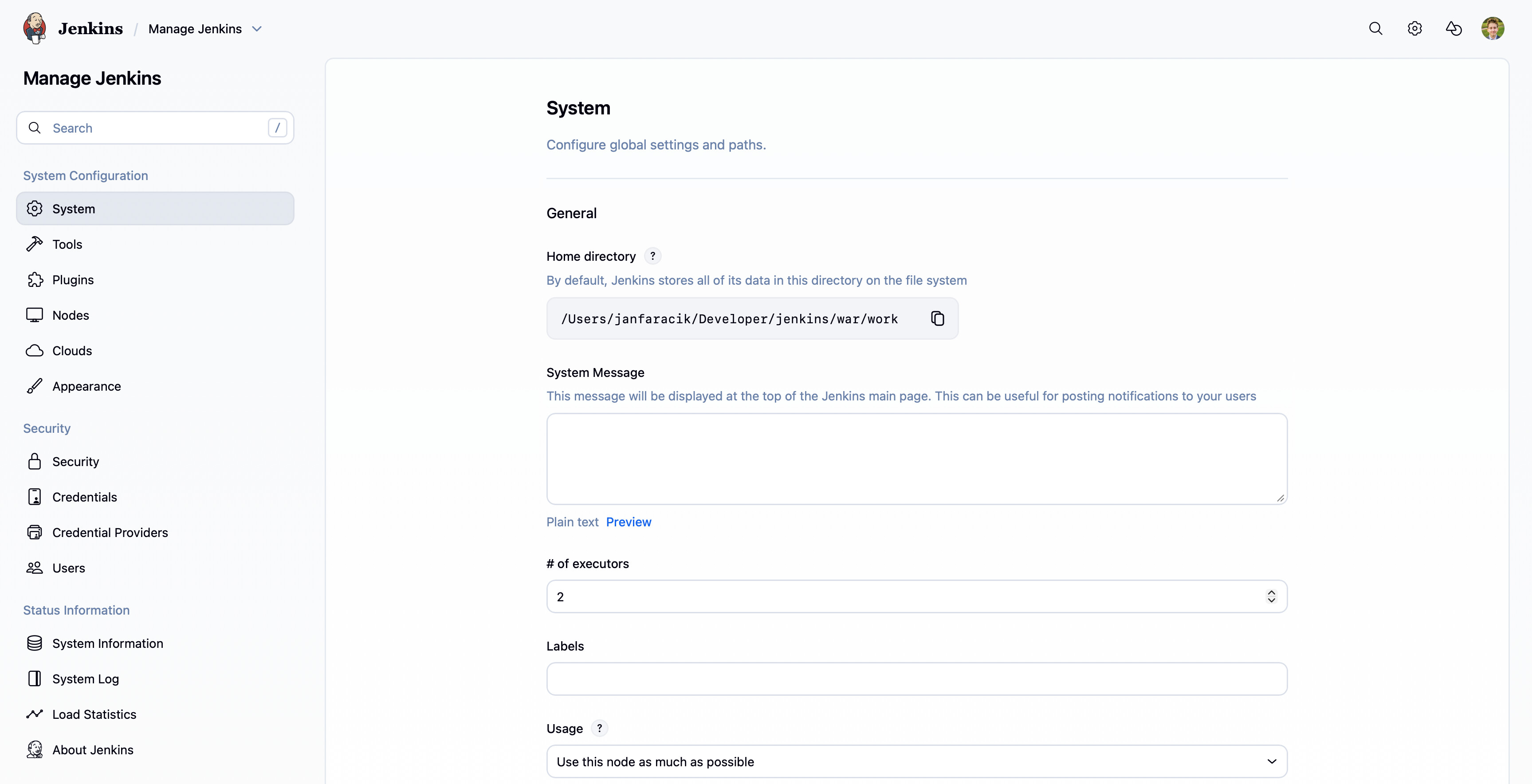1532x784 pixels.
Task: Navigate to Credential Providers
Action: tap(110, 533)
